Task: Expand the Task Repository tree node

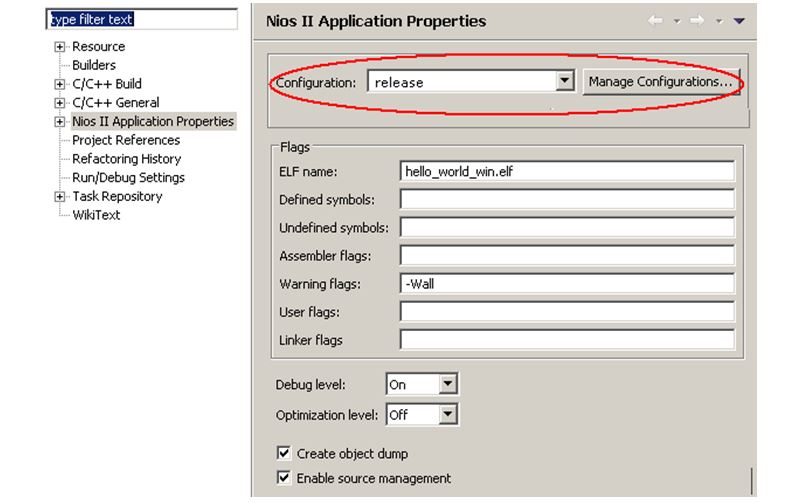Action: click(60, 197)
